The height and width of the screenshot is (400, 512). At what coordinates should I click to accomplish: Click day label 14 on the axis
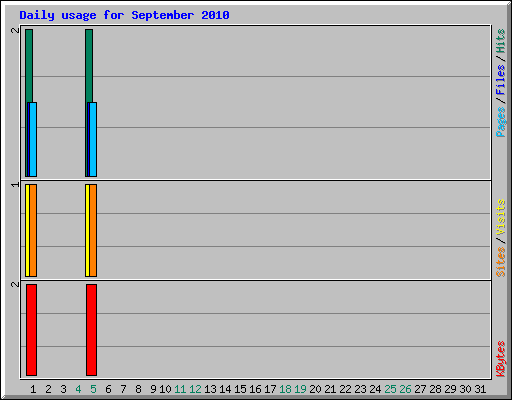click(225, 389)
